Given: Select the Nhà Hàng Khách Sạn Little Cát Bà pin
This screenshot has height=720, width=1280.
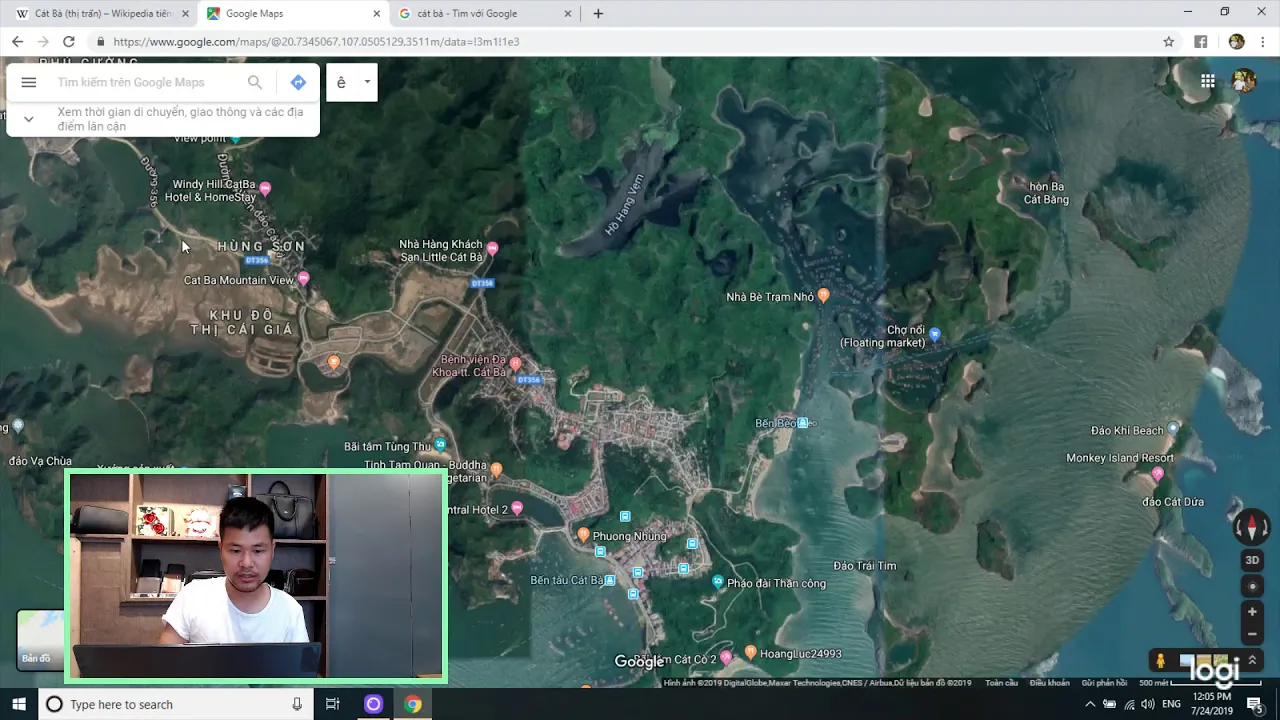Looking at the screenshot, I should coord(492,248).
